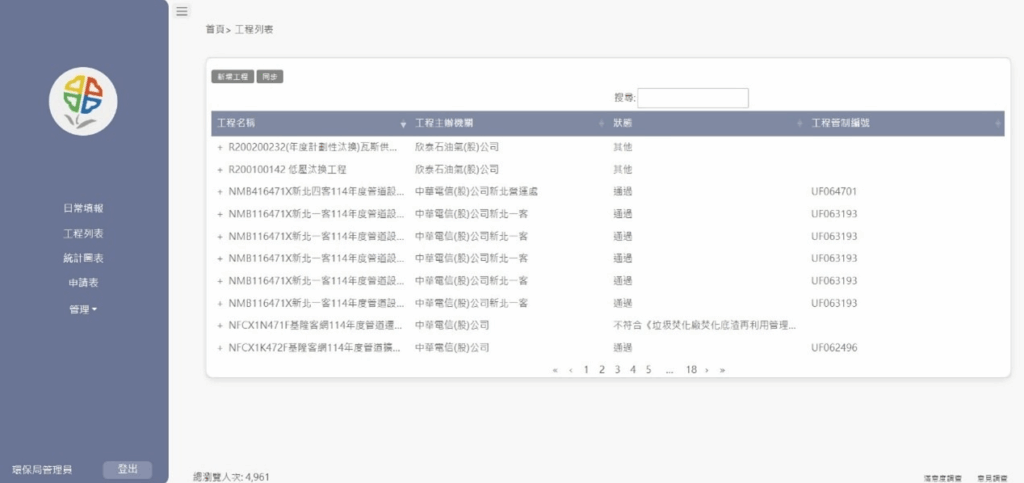Sort by 工程名稱 column sort arrow
This screenshot has height=483, width=1024.
point(403,124)
